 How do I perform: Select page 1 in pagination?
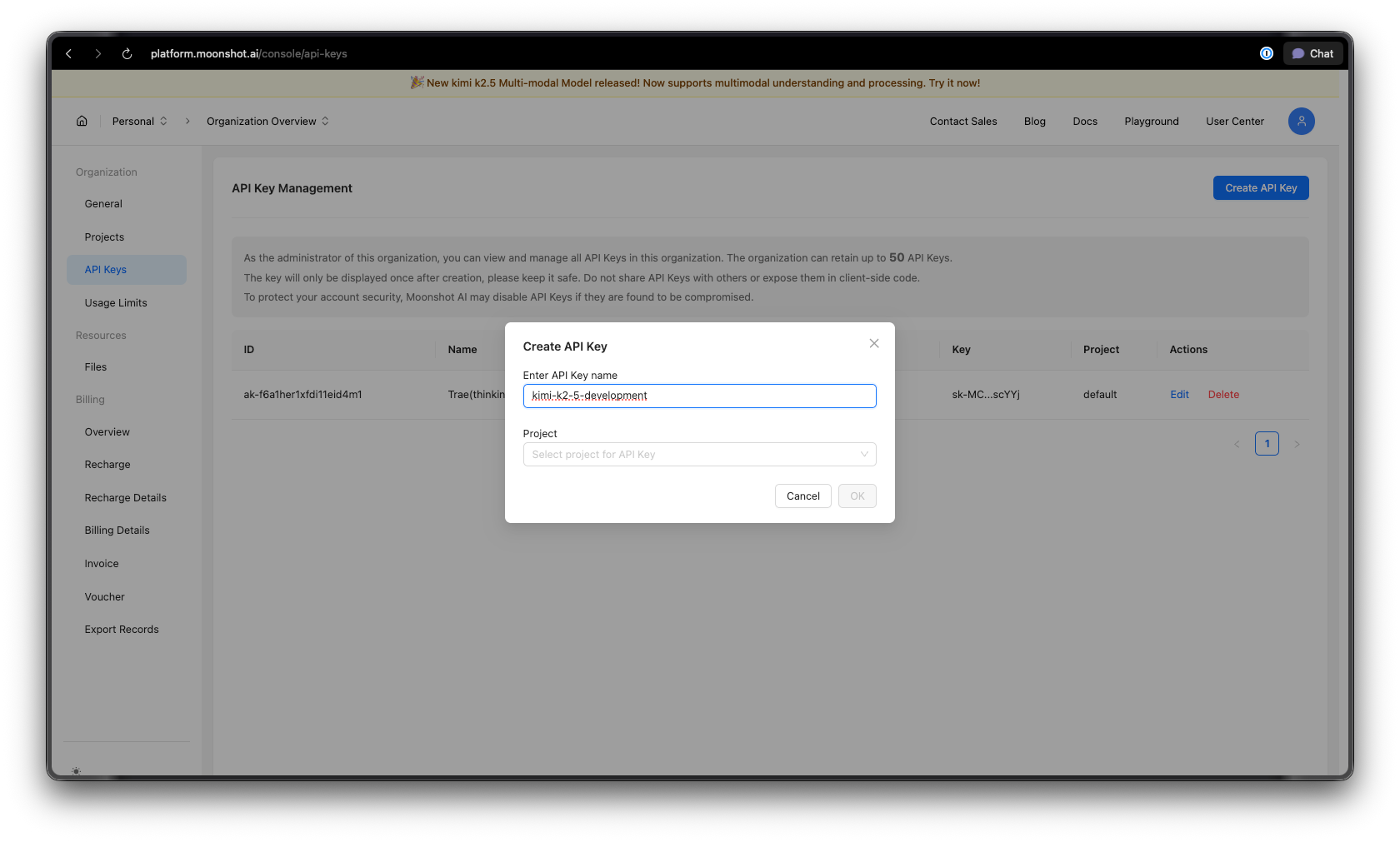1266,444
